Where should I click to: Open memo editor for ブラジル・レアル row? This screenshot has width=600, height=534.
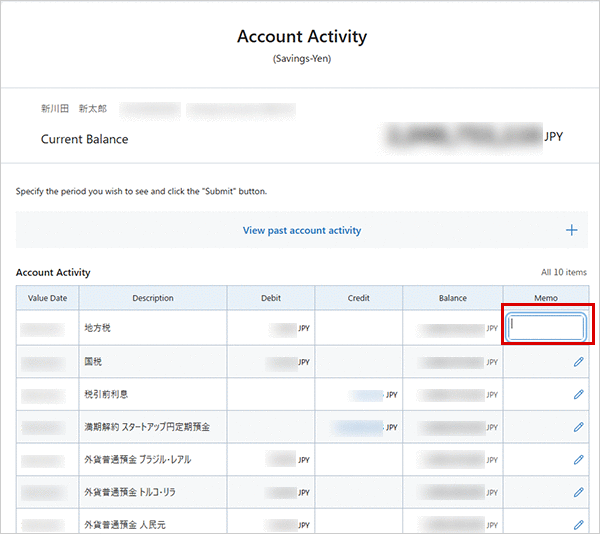click(578, 460)
